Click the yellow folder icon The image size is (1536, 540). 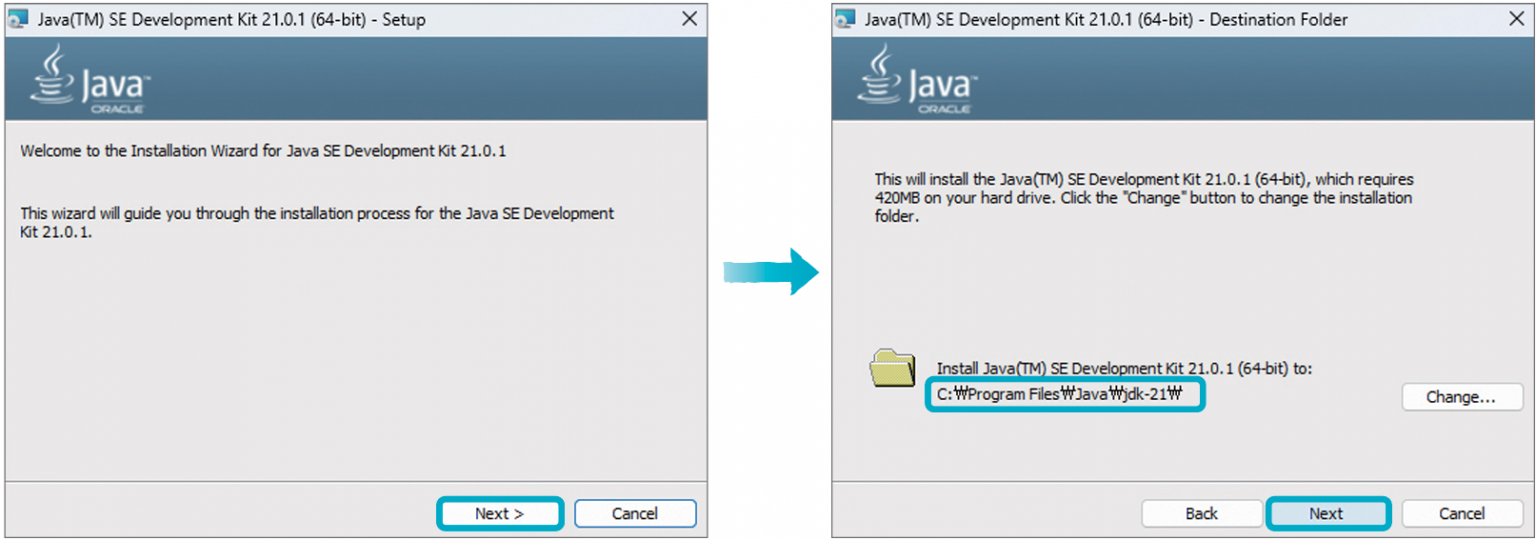tap(893, 368)
